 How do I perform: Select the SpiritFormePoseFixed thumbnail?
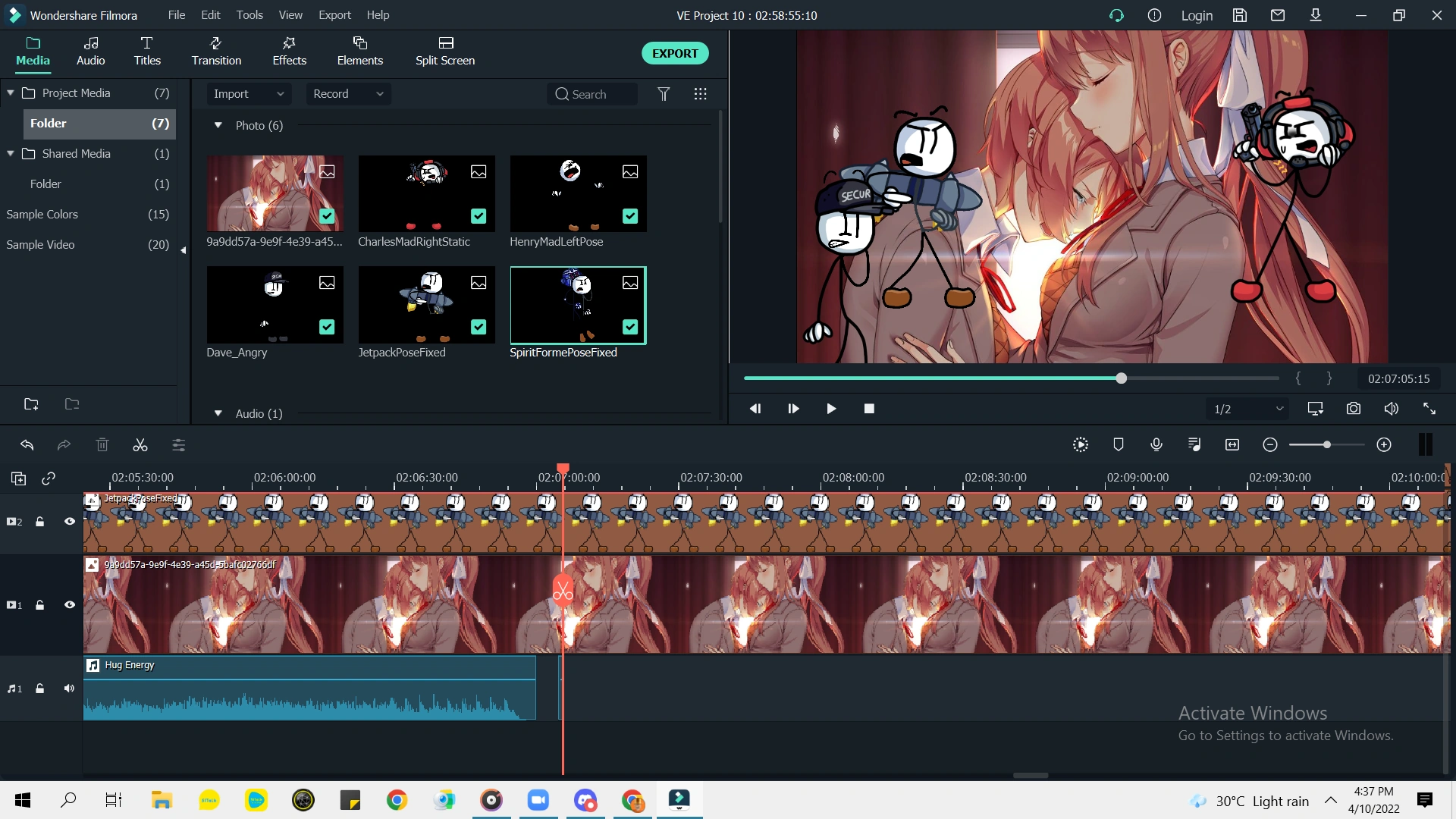point(578,305)
